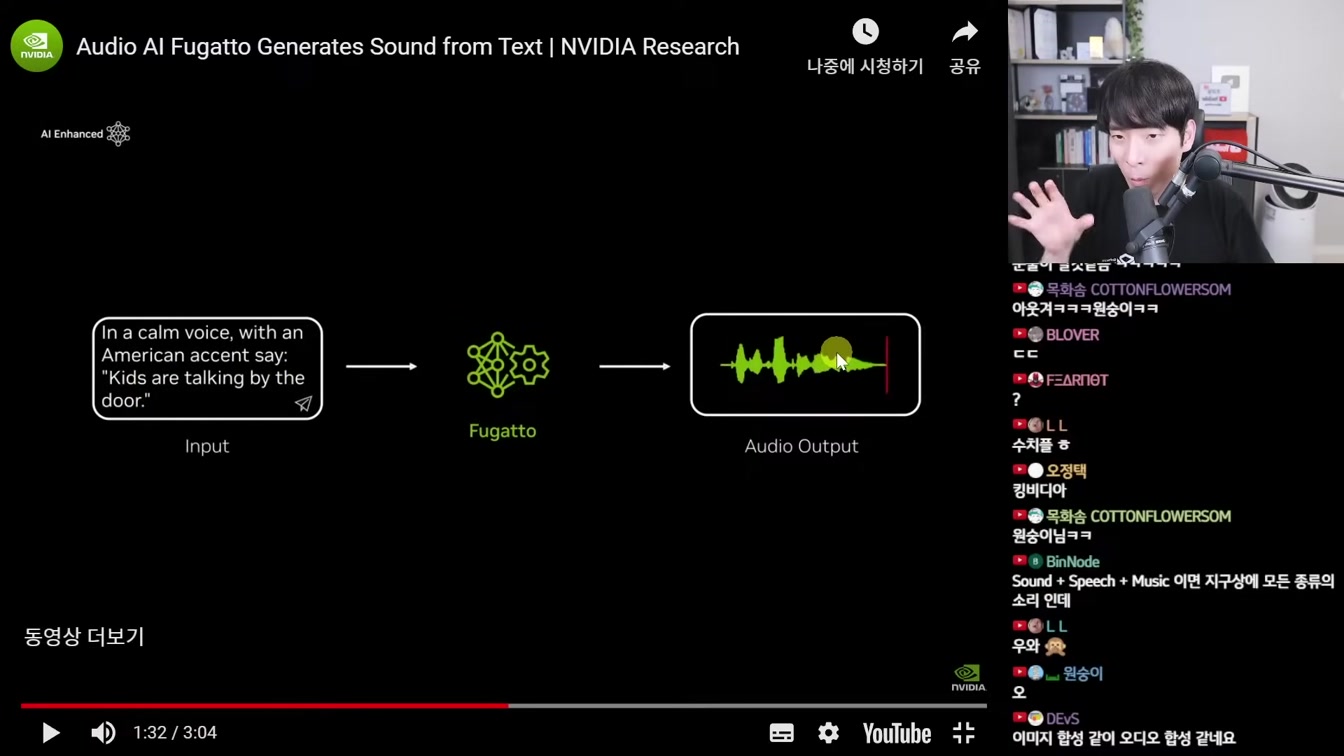1344x756 pixels.
Task: Select chat user BinNode
Action: (1072, 562)
